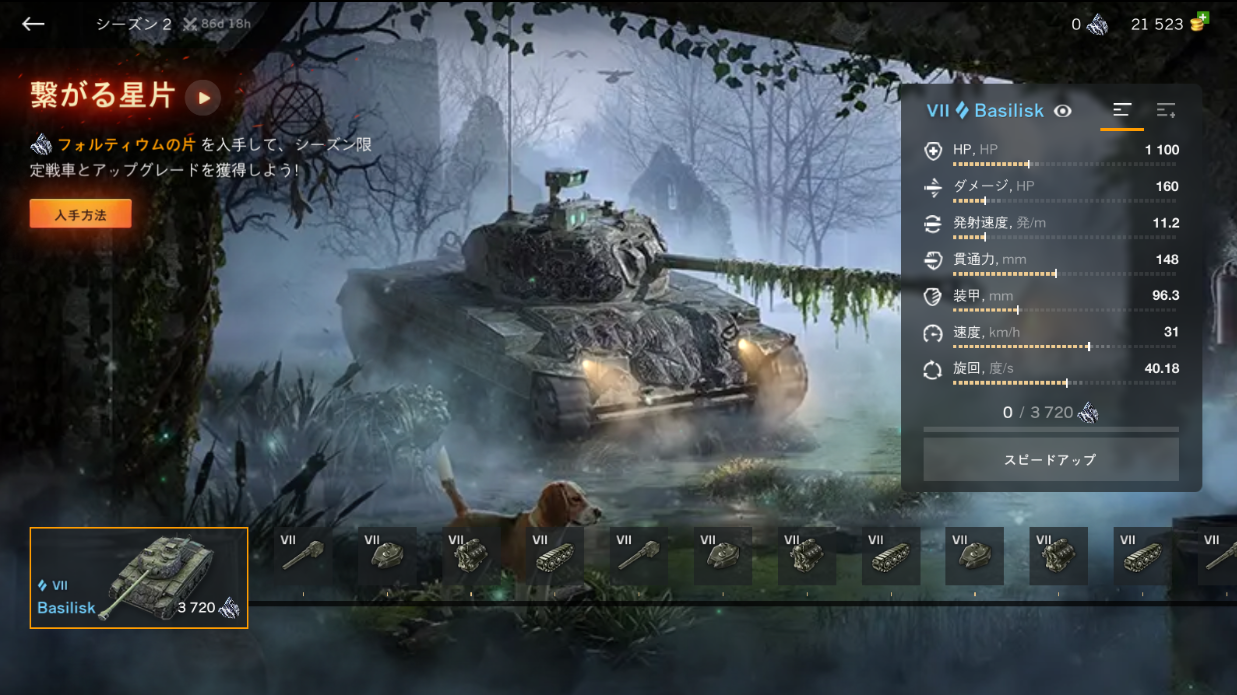
Task: Click the 0 / 3 720 progress bar
Action: point(1050,430)
